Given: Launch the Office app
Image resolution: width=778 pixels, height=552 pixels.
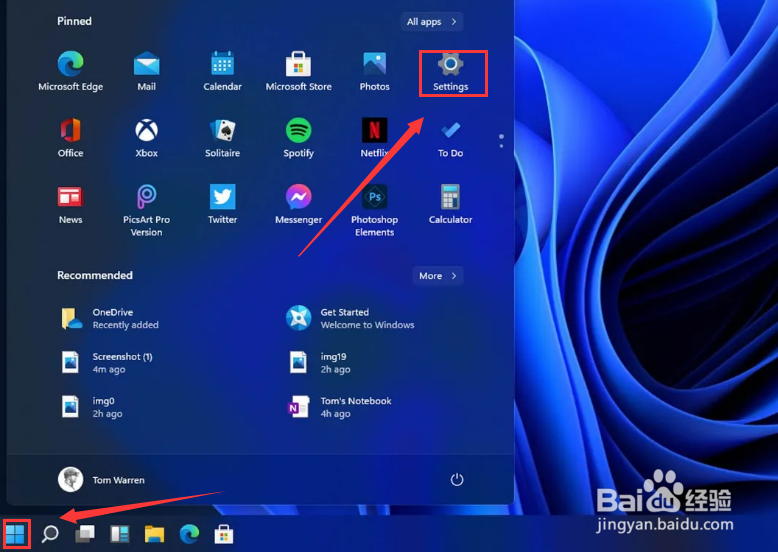Looking at the screenshot, I should (x=70, y=137).
